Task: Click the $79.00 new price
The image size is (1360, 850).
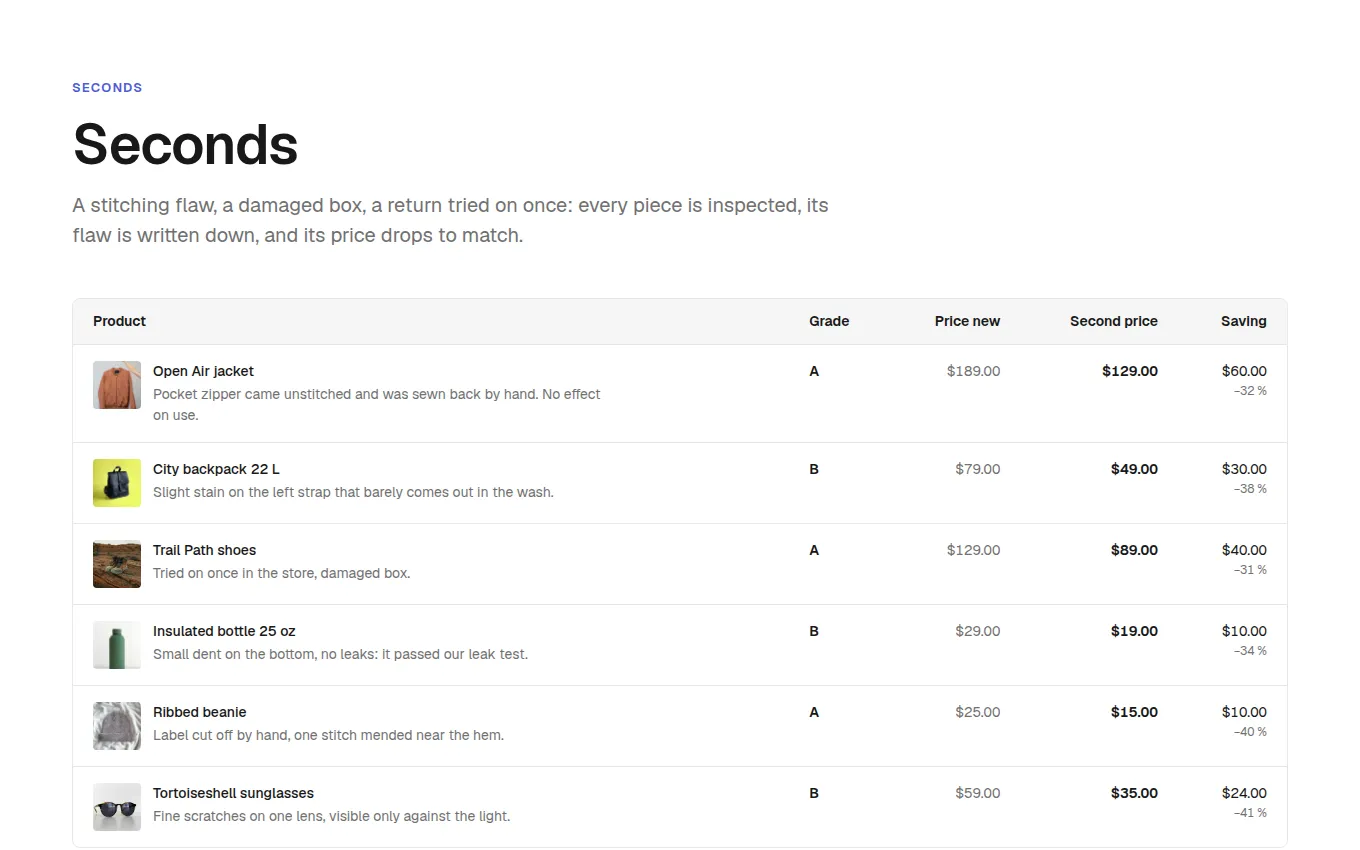Action: click(977, 469)
